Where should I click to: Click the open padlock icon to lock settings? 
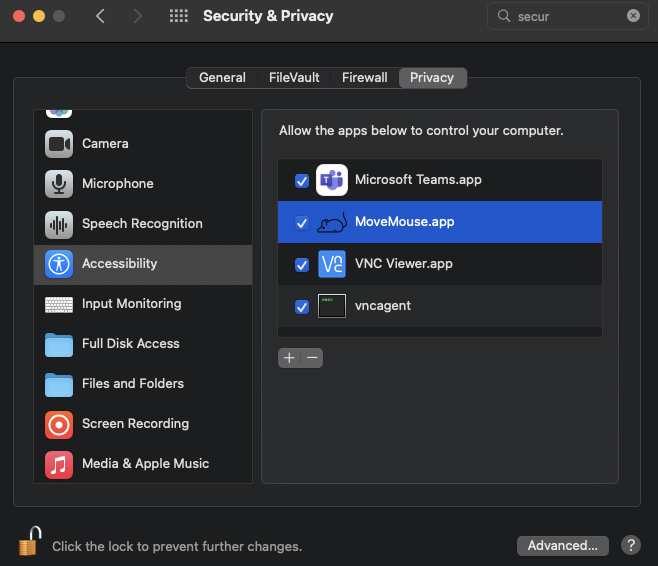point(30,541)
